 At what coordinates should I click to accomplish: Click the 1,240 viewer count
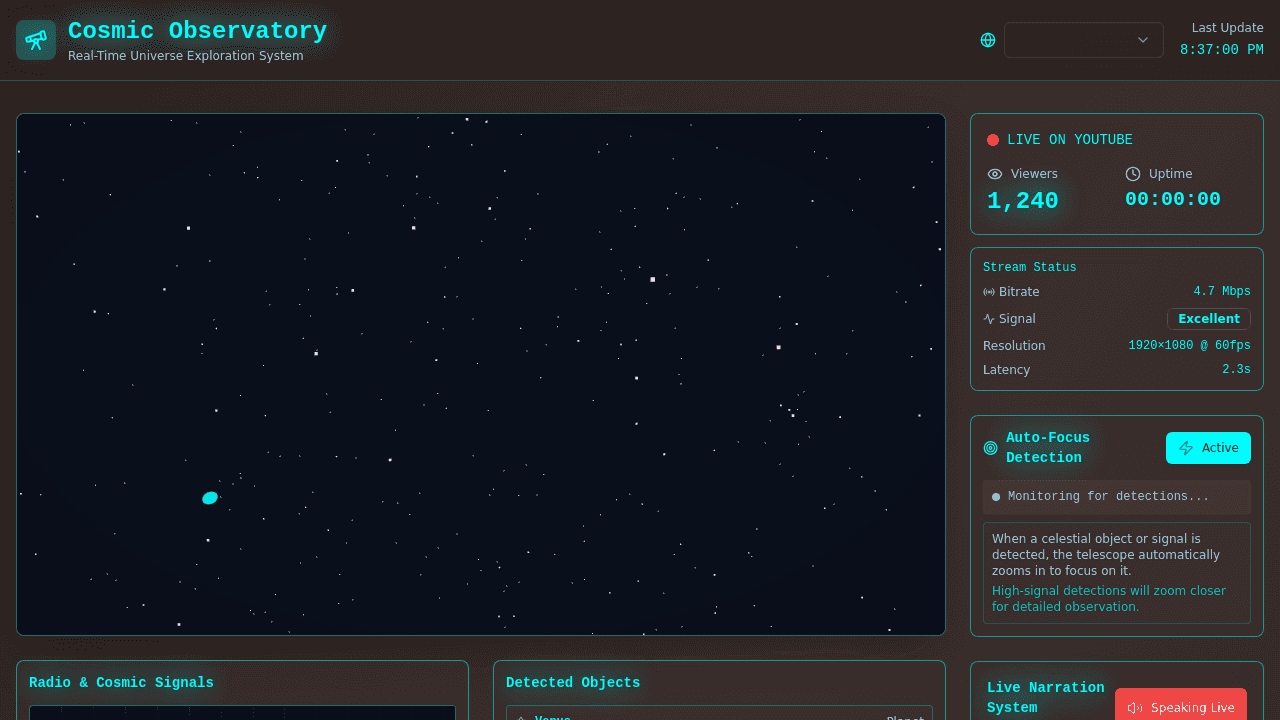[x=1022, y=200]
